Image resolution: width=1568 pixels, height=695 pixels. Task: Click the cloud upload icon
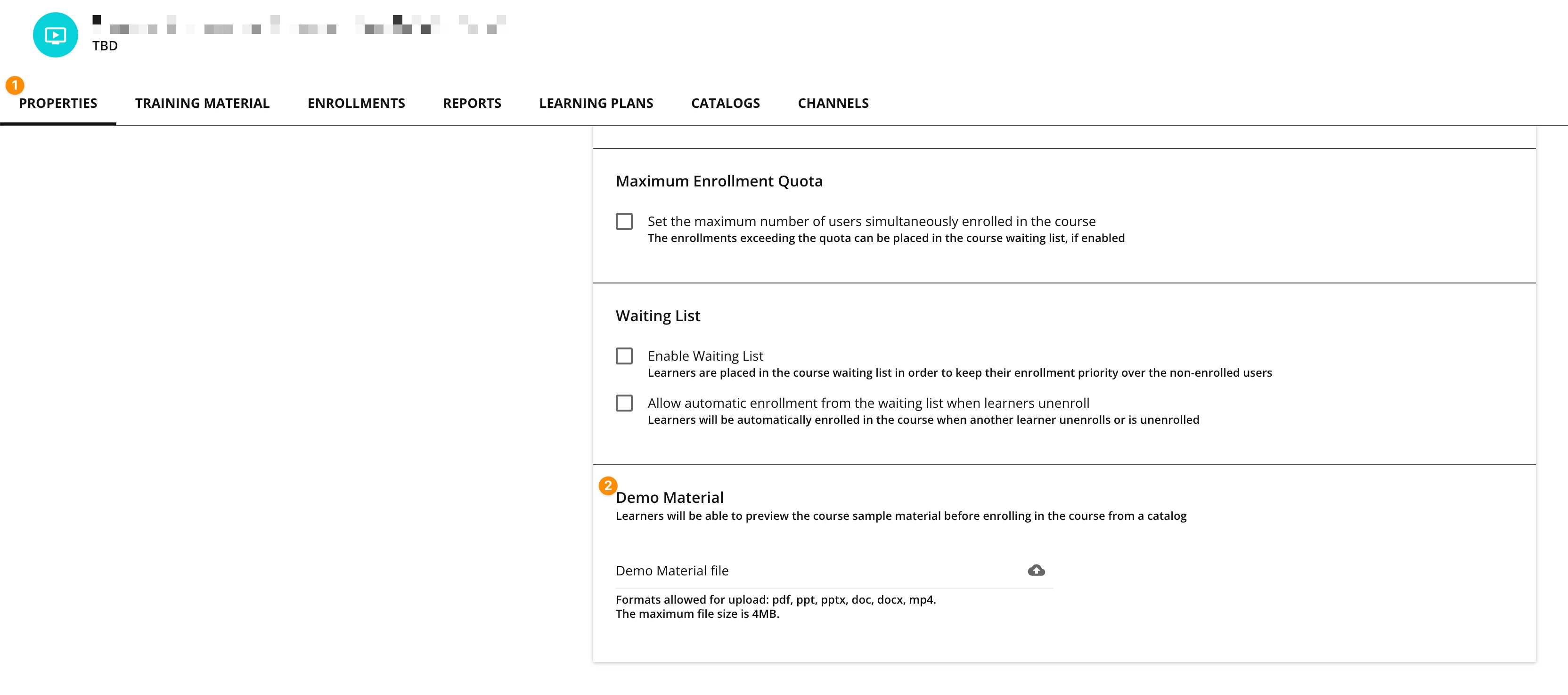[1036, 570]
